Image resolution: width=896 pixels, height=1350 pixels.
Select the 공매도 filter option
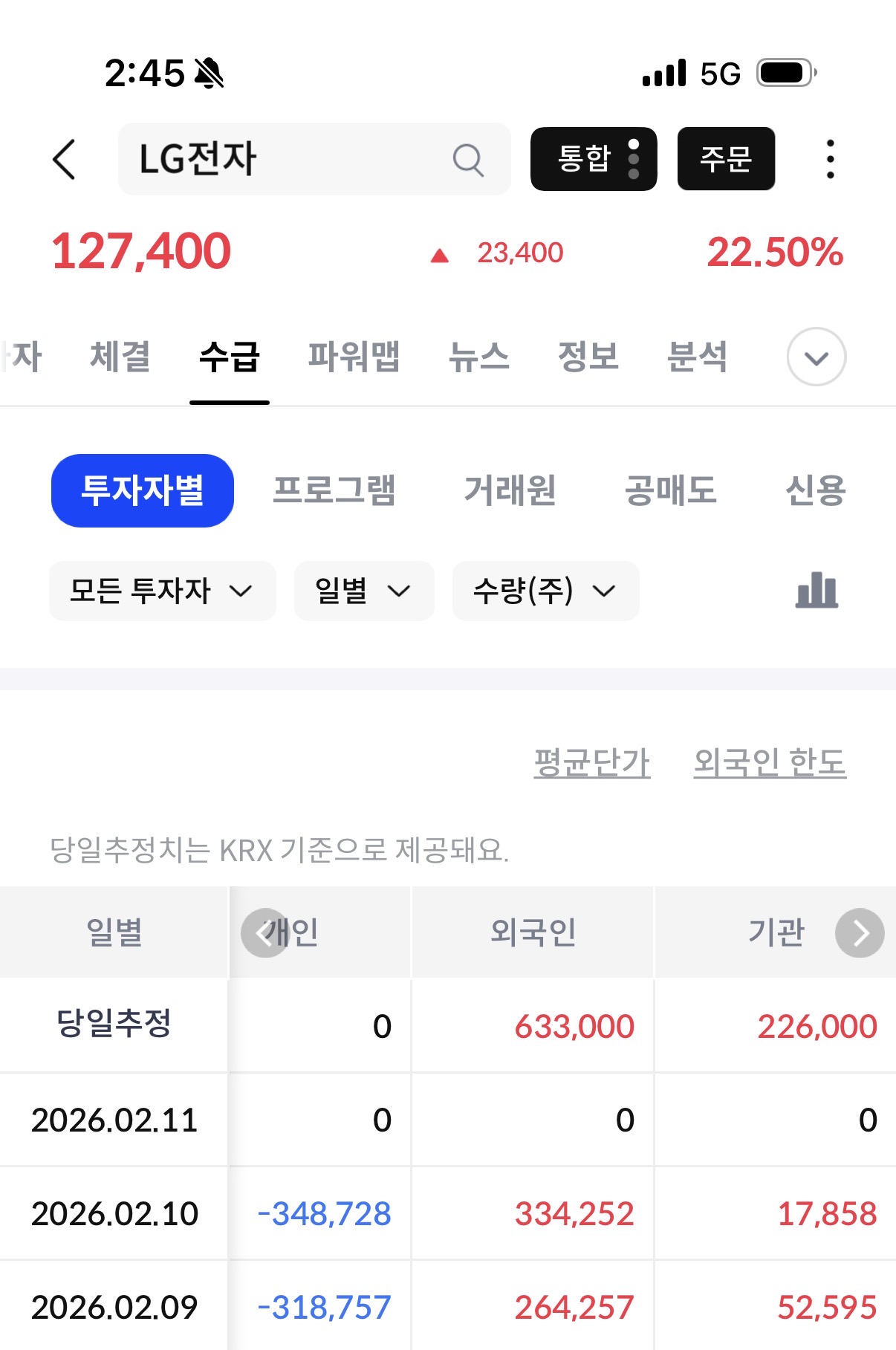670,490
